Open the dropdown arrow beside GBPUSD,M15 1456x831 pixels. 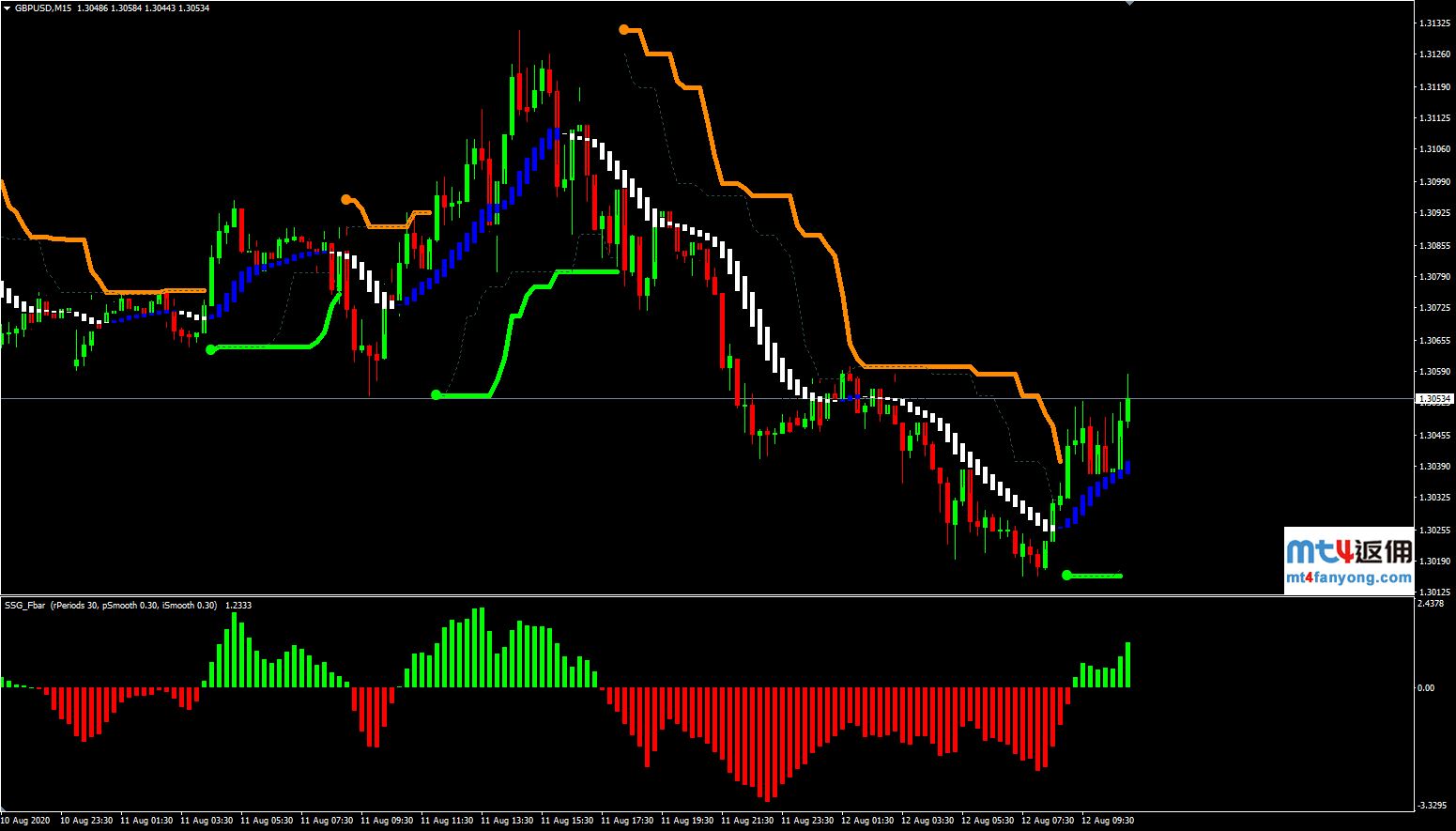(x=8, y=8)
